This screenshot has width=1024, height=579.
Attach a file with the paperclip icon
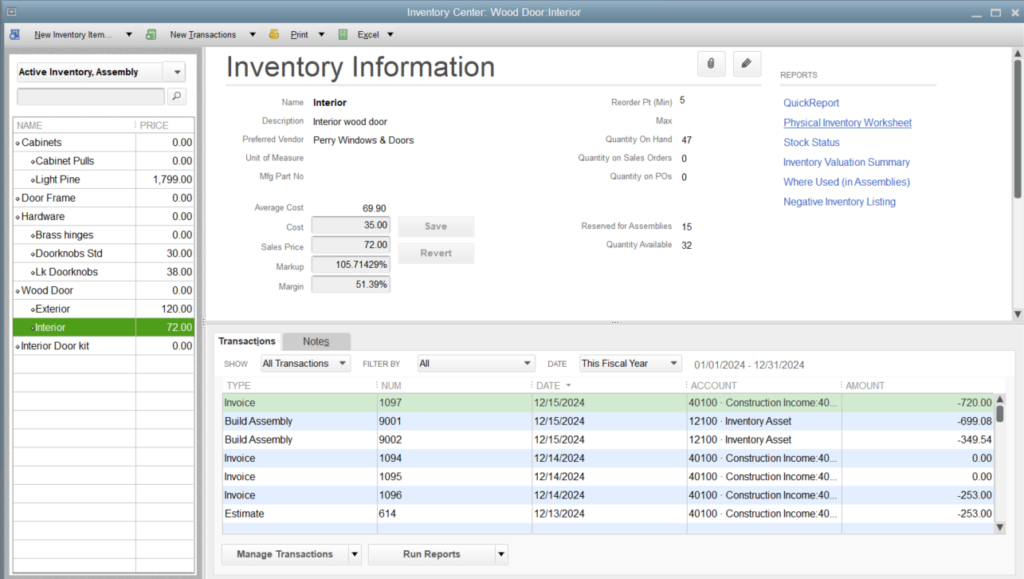point(711,63)
